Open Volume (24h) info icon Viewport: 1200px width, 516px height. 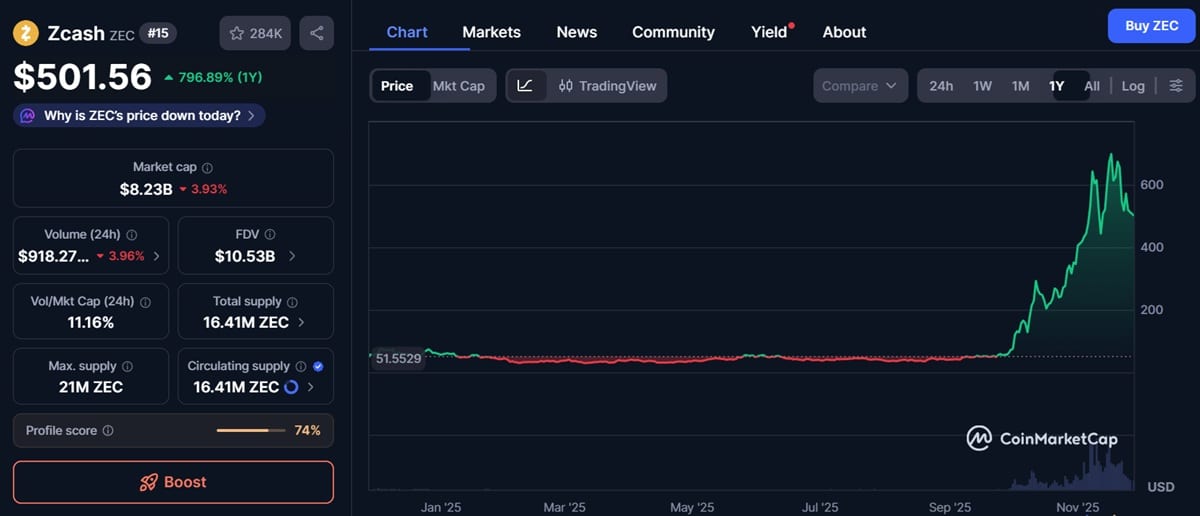131,235
